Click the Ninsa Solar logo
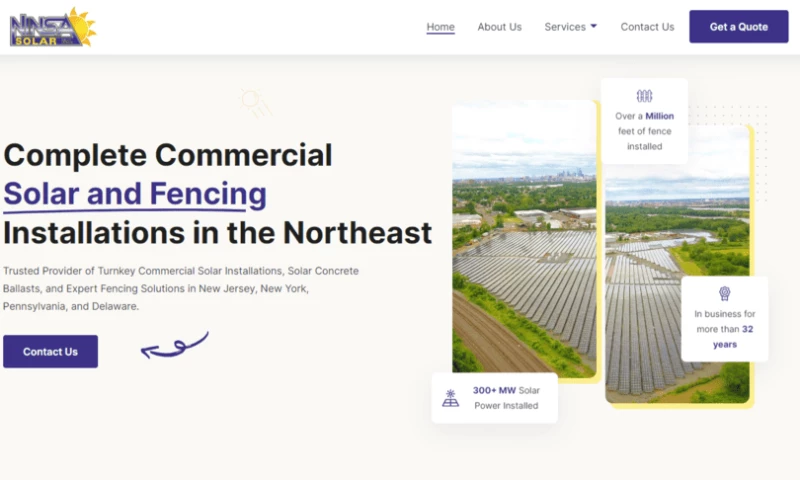Screen dimensions: 800x480 click(52, 27)
